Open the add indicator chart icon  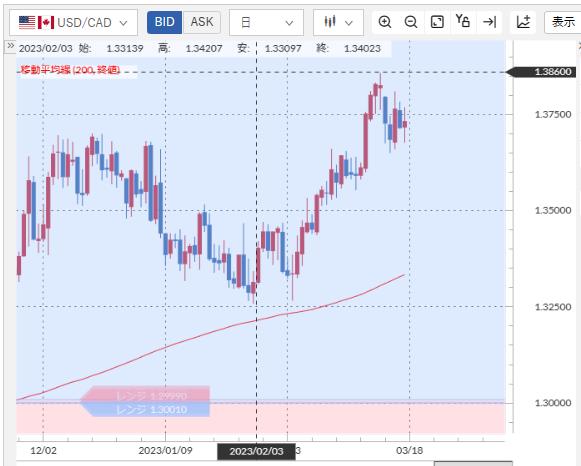click(x=524, y=22)
